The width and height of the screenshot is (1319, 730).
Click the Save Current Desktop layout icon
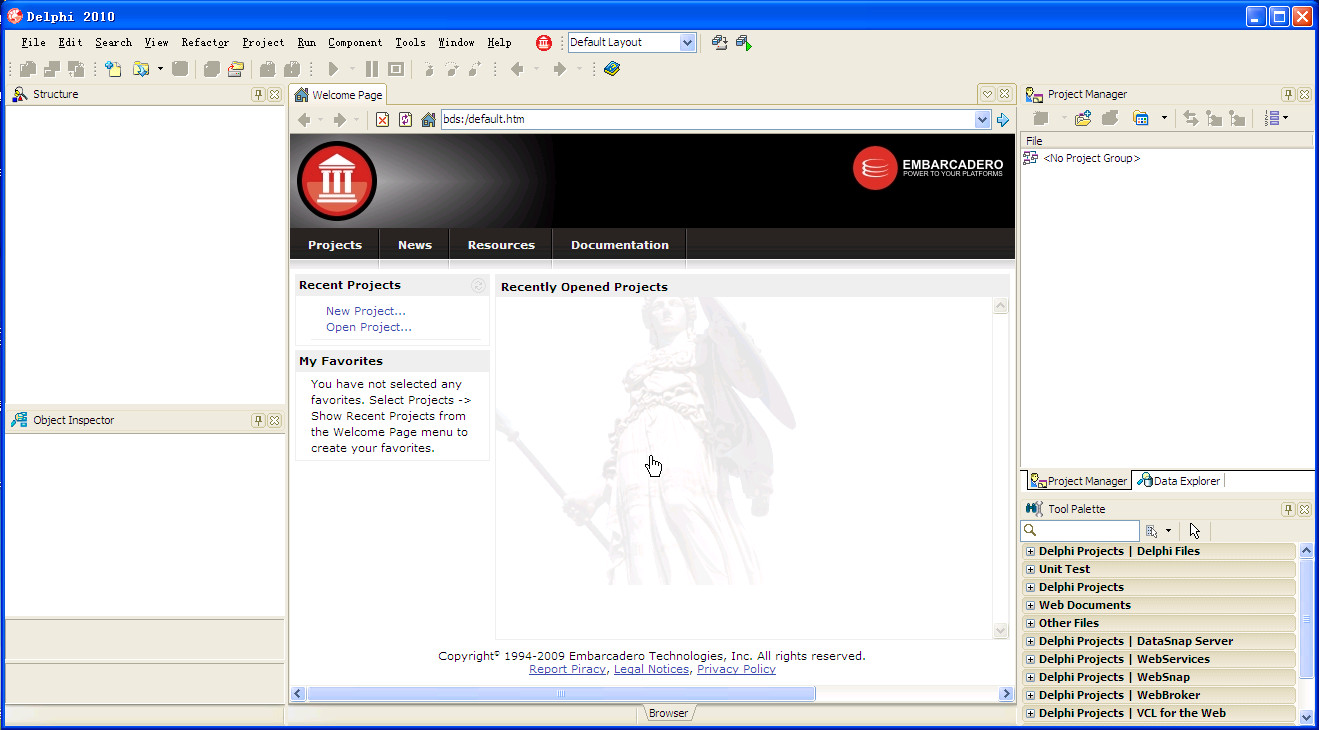[x=719, y=42]
